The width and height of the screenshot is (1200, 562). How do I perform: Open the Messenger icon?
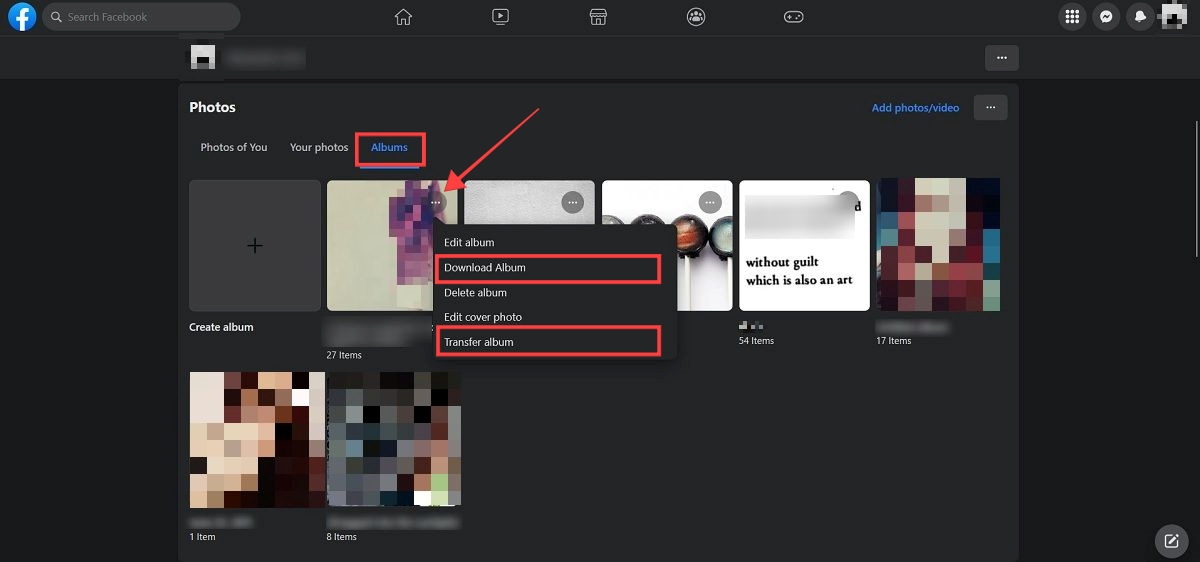coord(1106,16)
